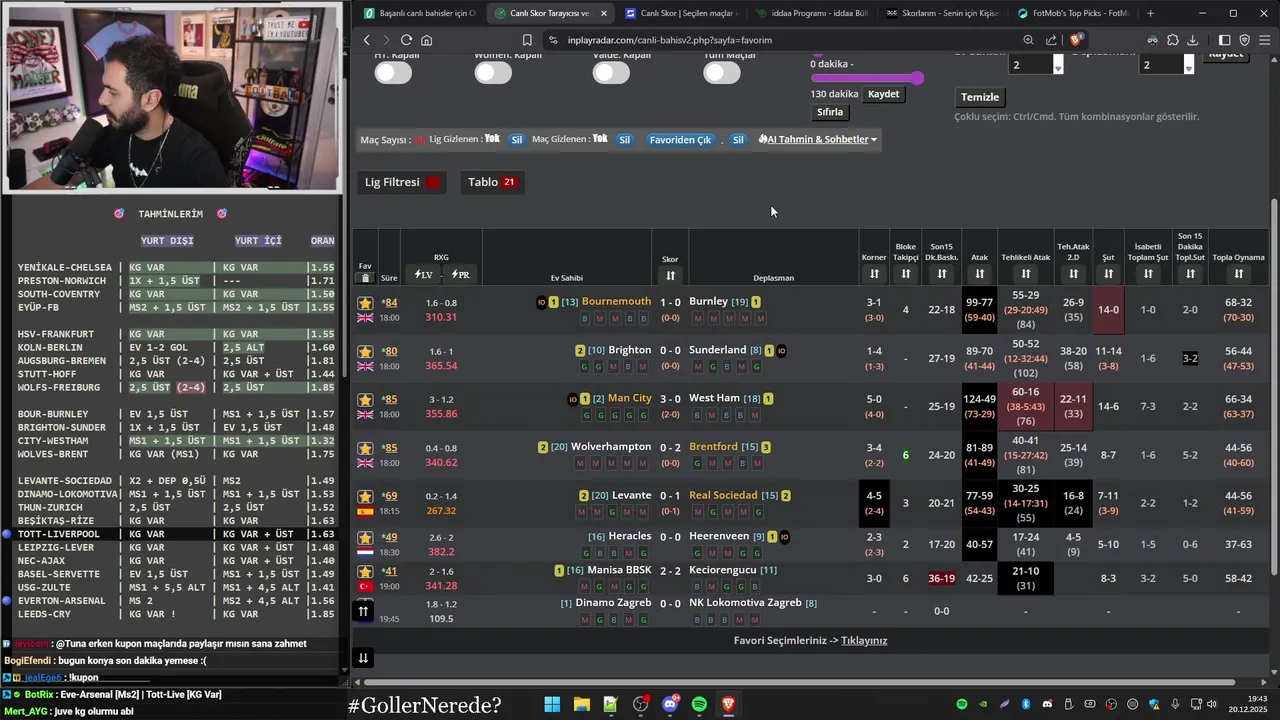
Task: Click the favorite star for Bournemouth row
Action: (x=365, y=302)
